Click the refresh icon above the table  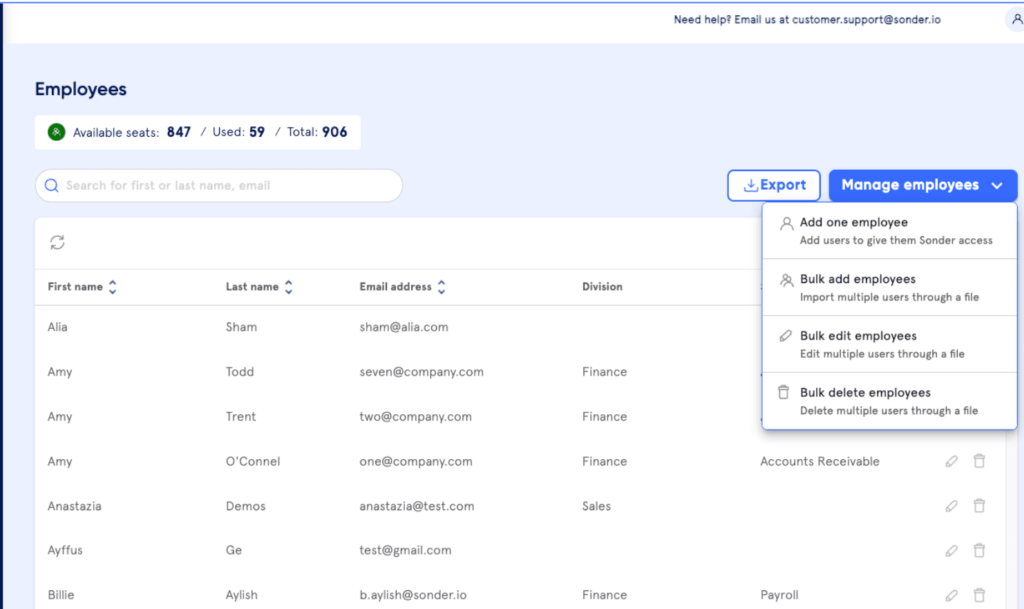tap(58, 243)
